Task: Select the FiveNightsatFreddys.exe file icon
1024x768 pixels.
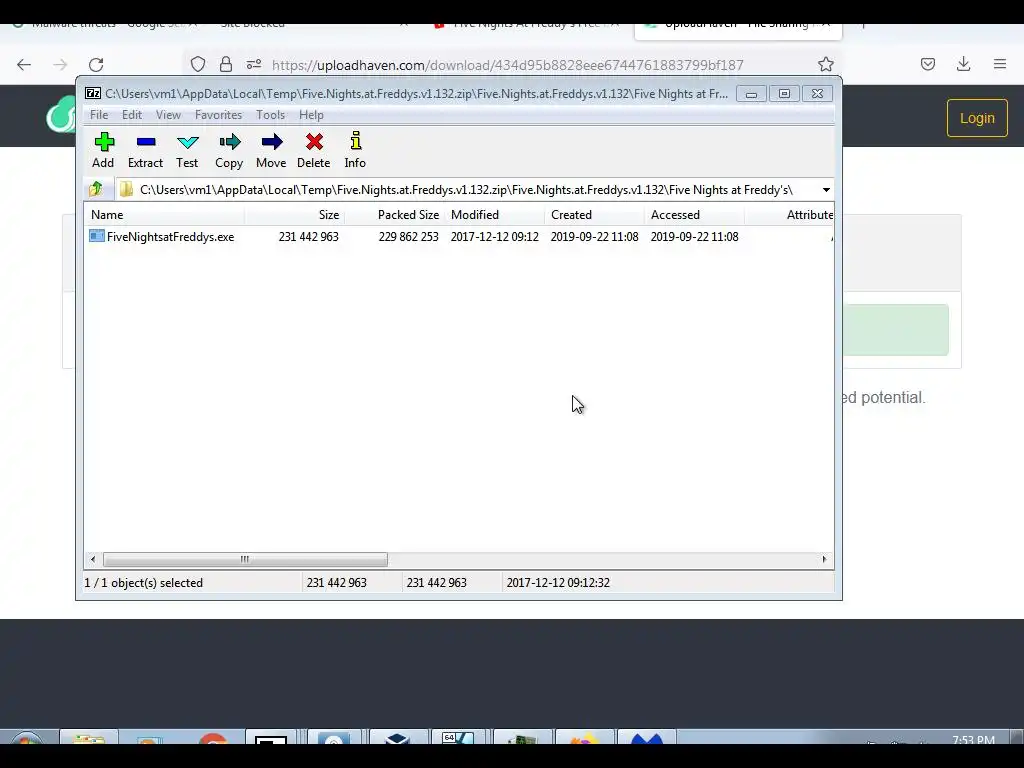Action: (x=97, y=236)
